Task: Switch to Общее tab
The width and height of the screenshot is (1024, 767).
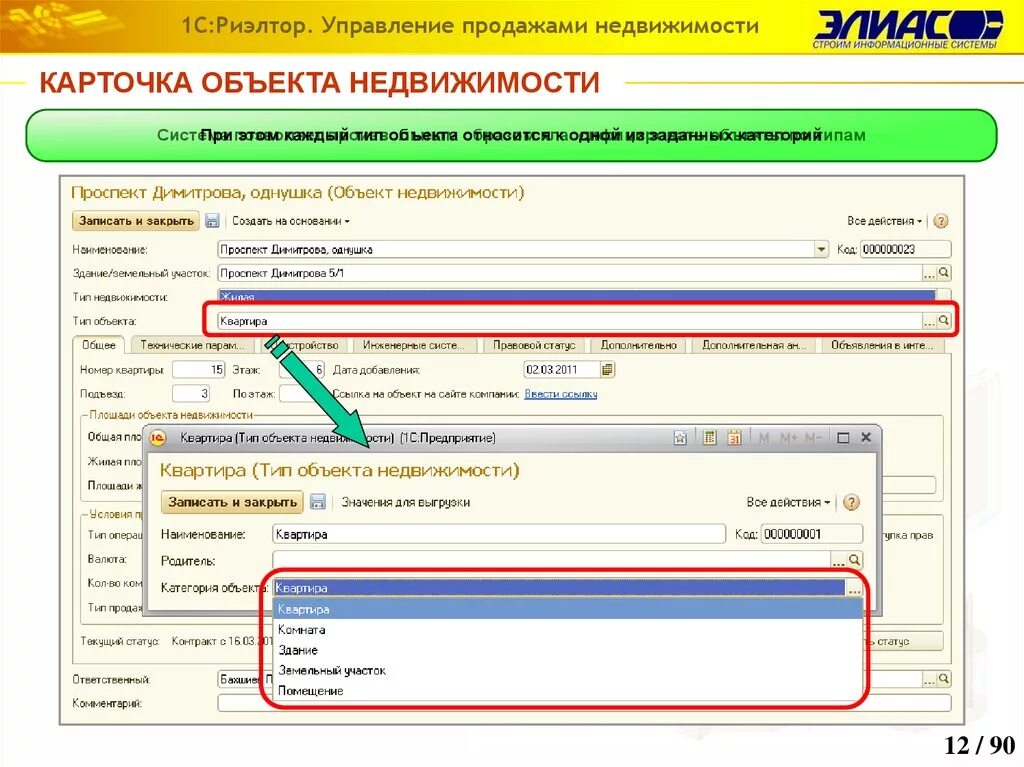Action: (99, 344)
